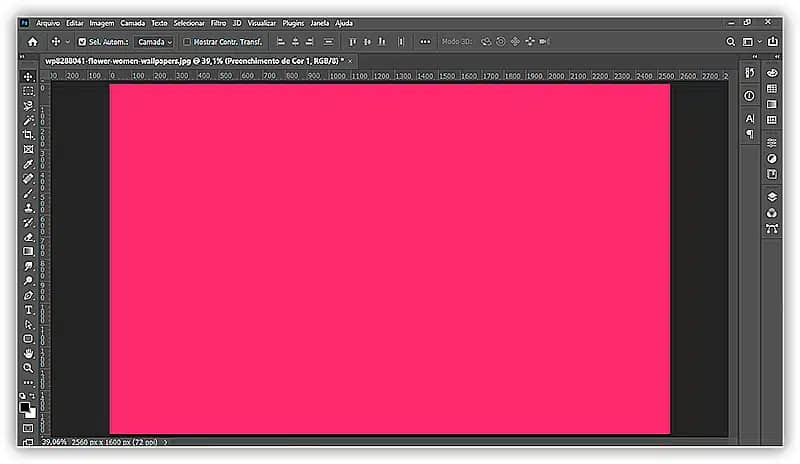Select the Frame tool
The image size is (800, 464).
click(28, 150)
